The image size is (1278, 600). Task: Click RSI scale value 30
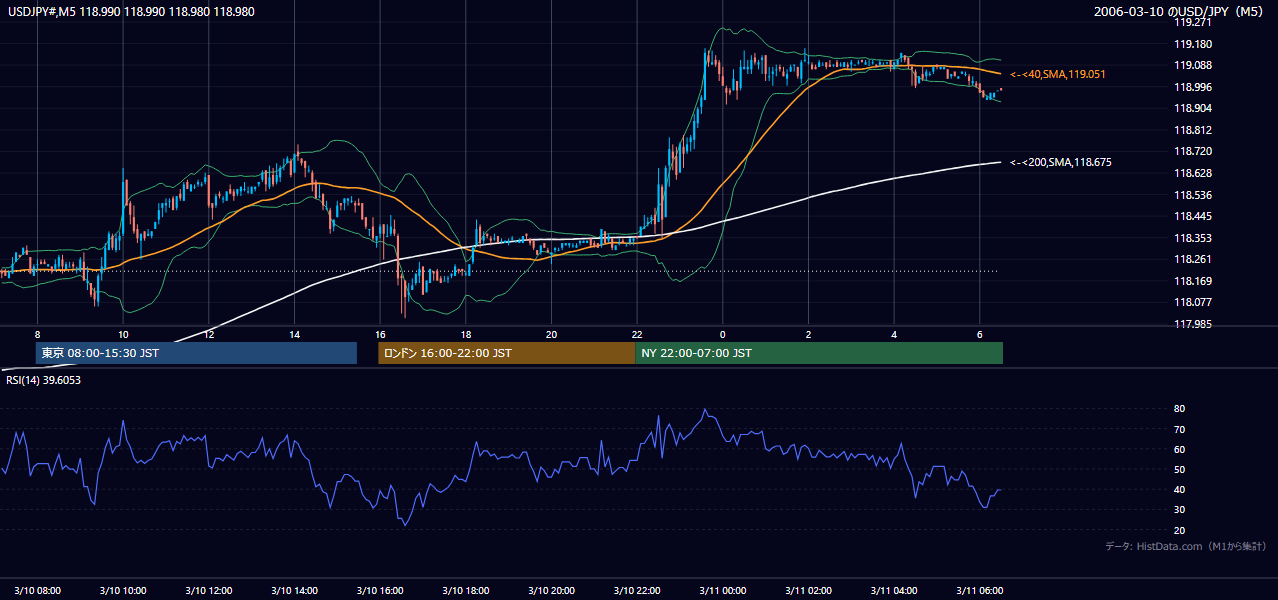click(x=1180, y=510)
